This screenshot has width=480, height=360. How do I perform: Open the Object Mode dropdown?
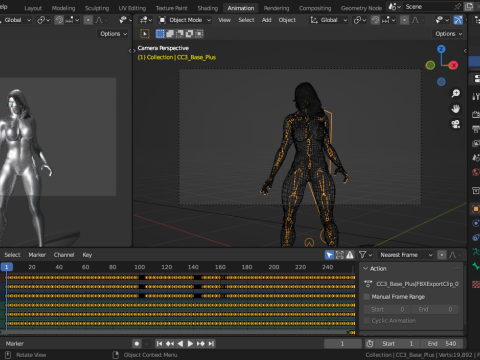[x=185, y=20]
